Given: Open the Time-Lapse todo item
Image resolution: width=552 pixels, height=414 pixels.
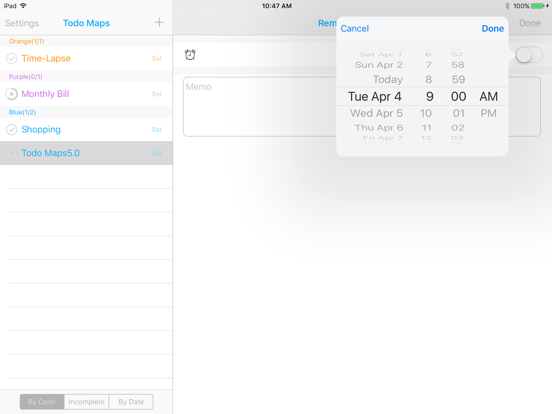Looking at the screenshot, I should pos(86,58).
